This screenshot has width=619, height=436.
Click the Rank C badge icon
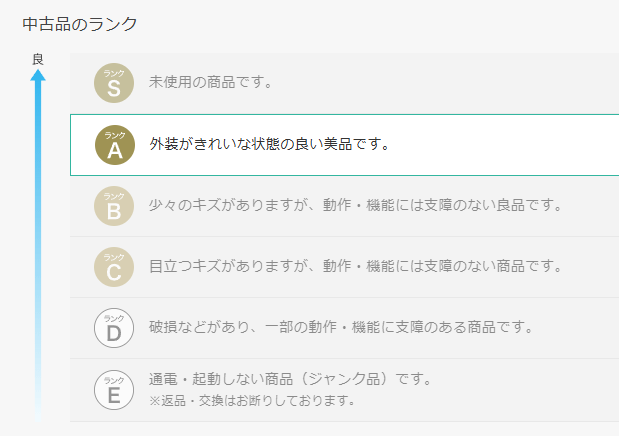pos(114,267)
